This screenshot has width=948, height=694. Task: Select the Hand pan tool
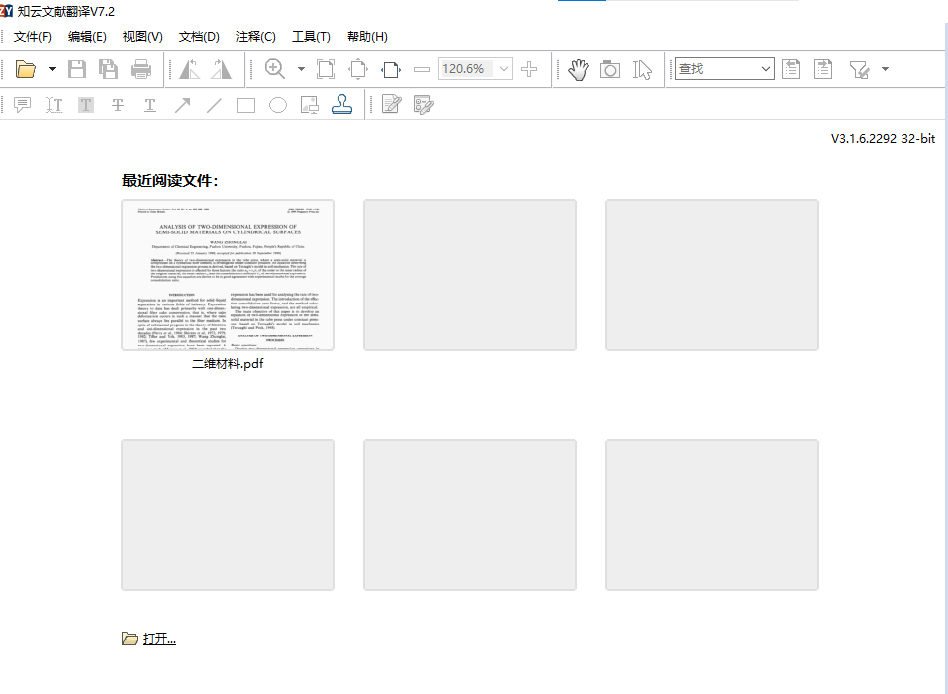(x=579, y=69)
